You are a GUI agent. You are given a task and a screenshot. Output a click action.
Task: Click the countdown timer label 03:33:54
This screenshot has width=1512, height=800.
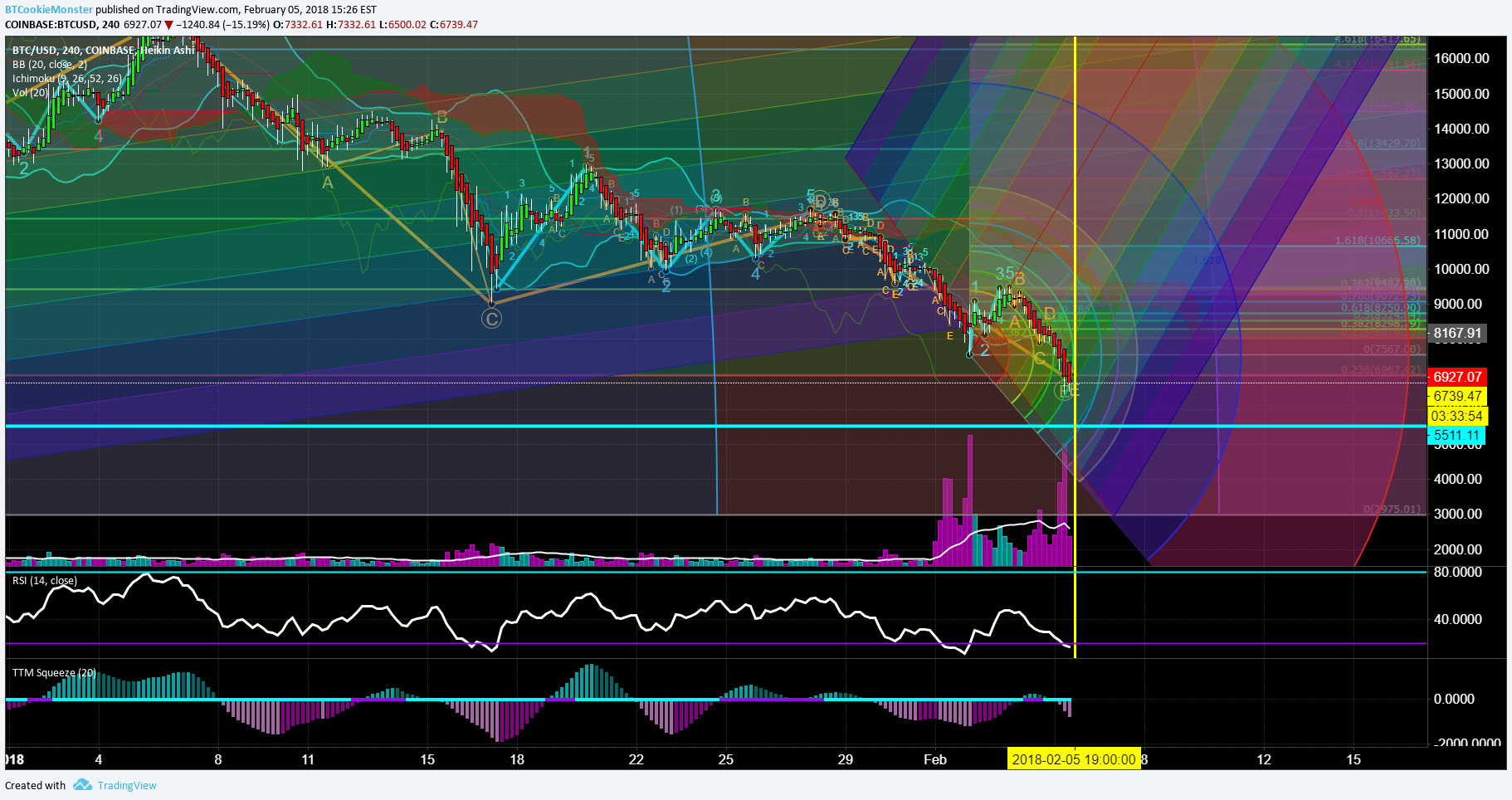[x=1457, y=416]
